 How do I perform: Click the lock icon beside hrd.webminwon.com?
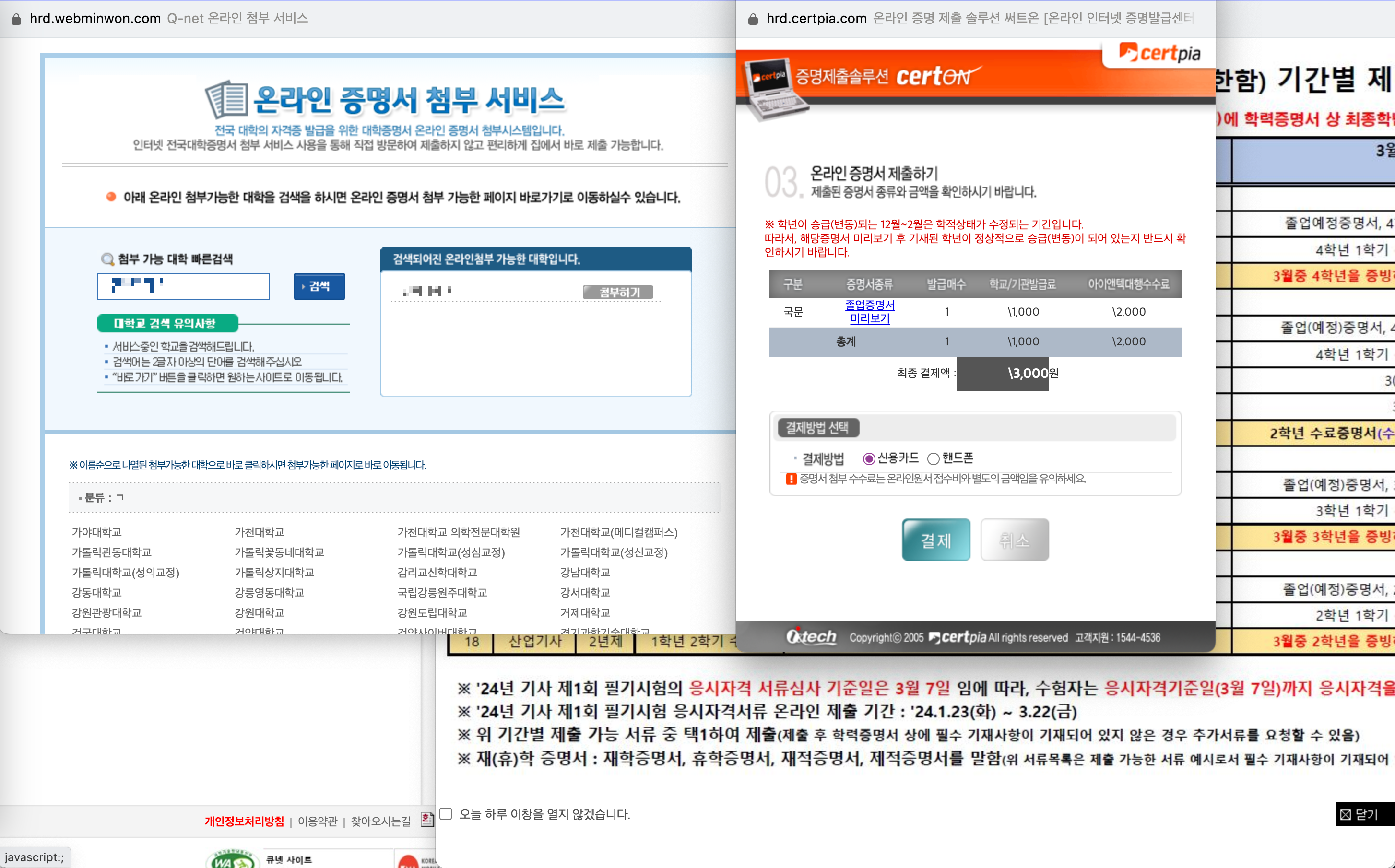(x=16, y=19)
